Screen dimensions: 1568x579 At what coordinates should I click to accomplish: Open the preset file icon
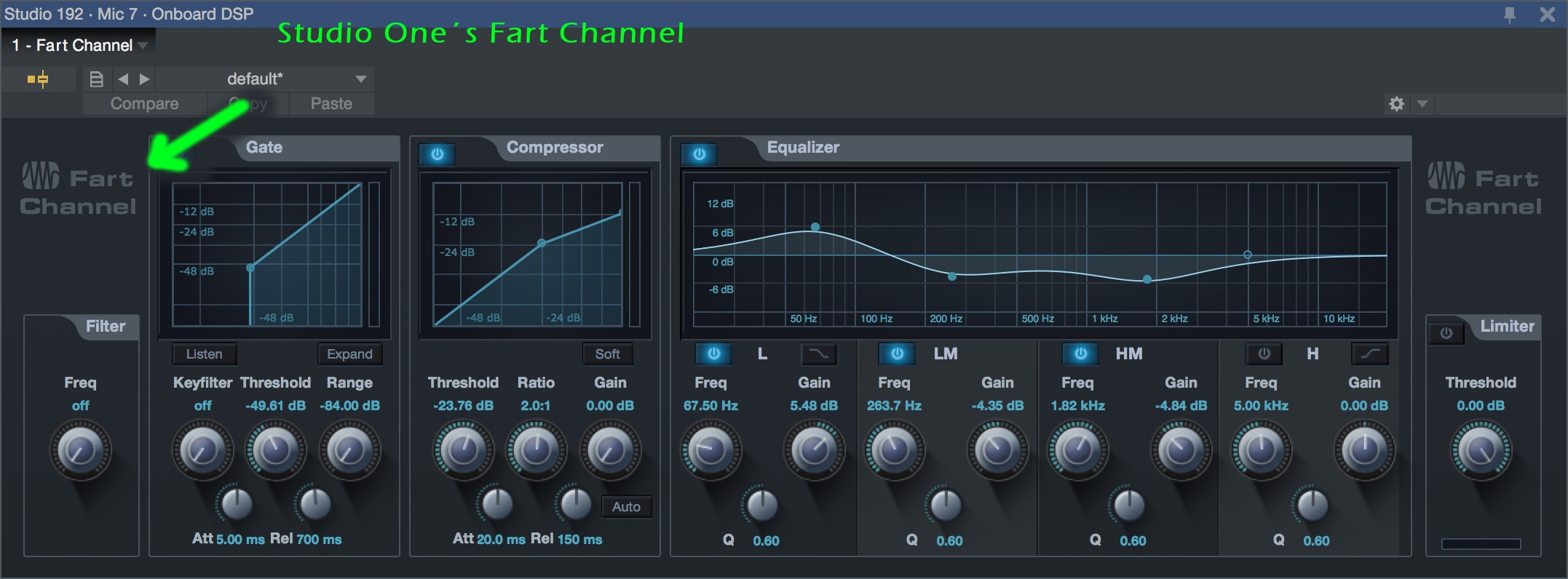pos(96,79)
